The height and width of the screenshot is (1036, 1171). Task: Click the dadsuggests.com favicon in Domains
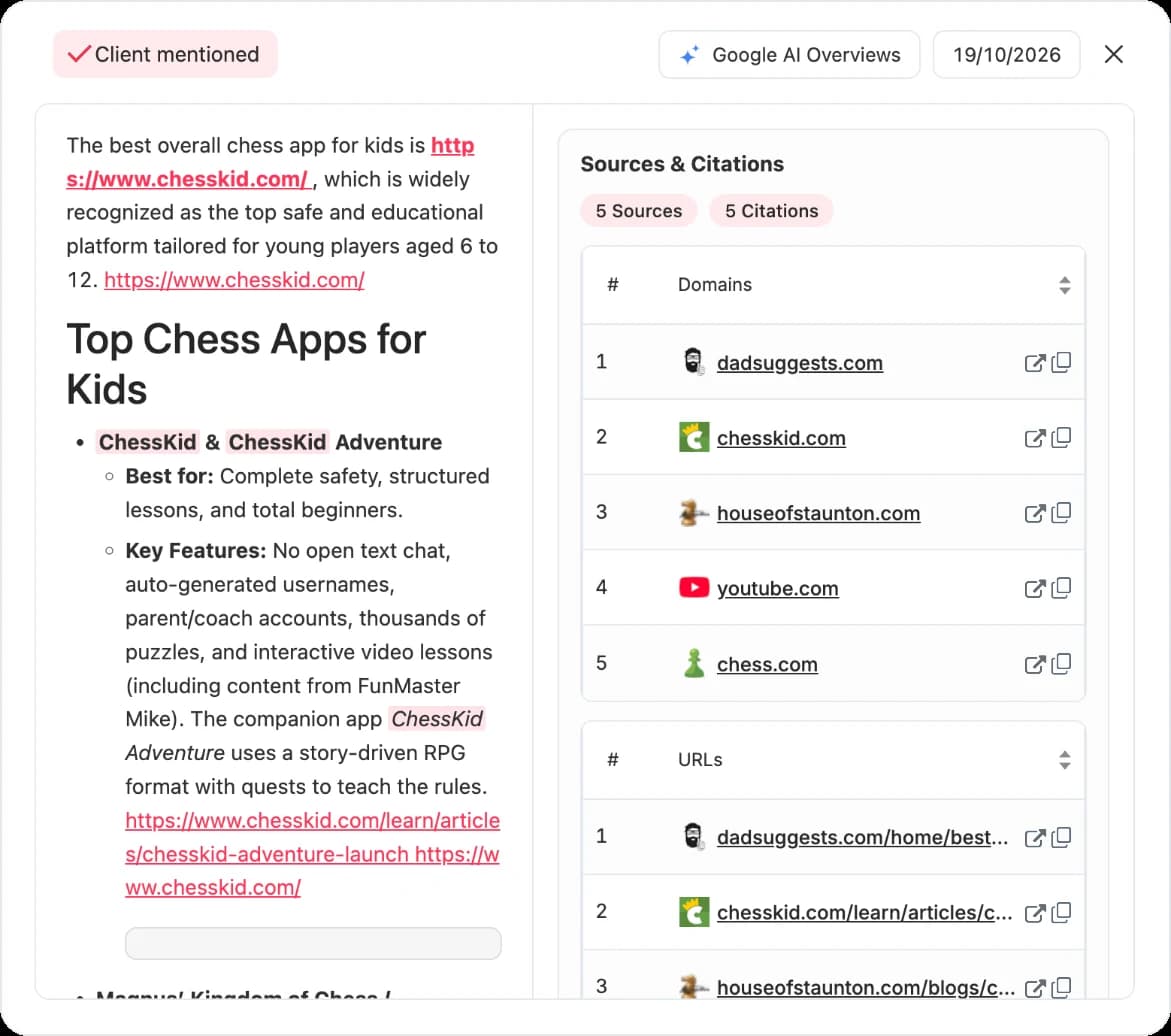(x=694, y=362)
